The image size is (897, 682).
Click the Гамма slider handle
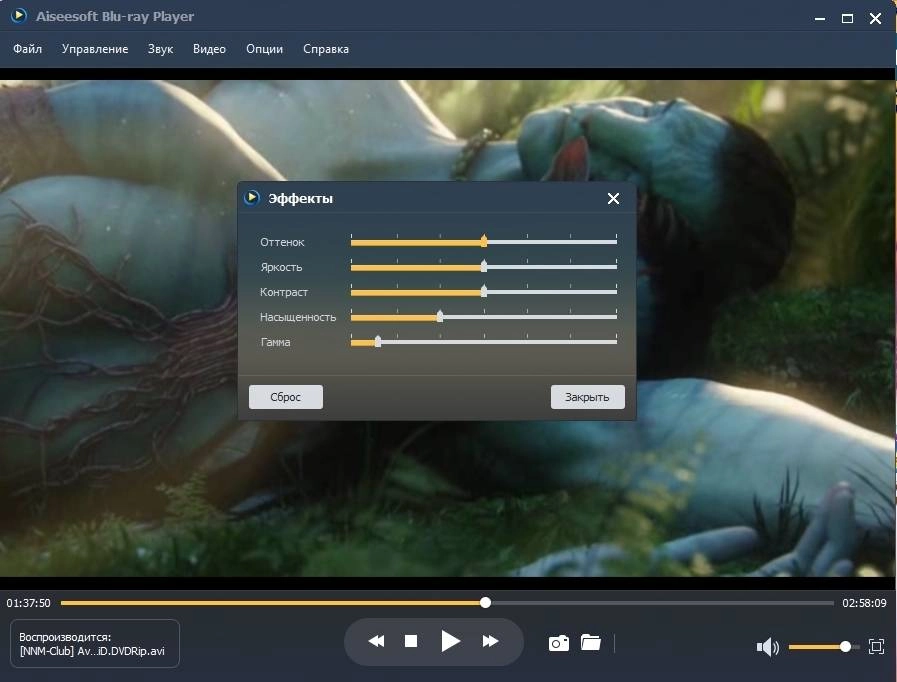point(378,341)
